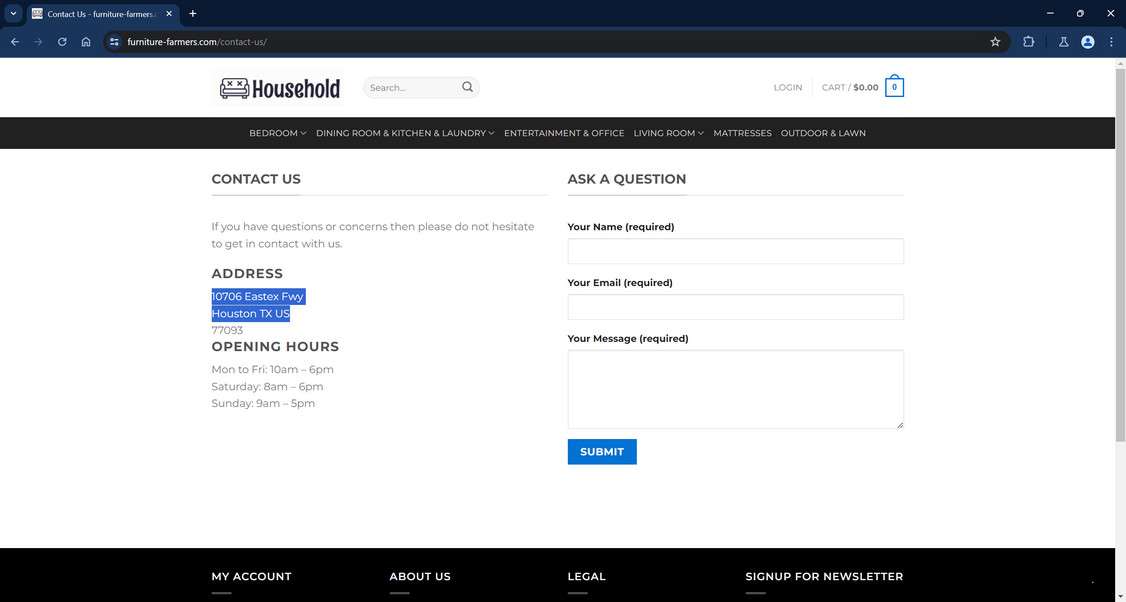
Task: Click the Legal footer heading
Action: (587, 576)
